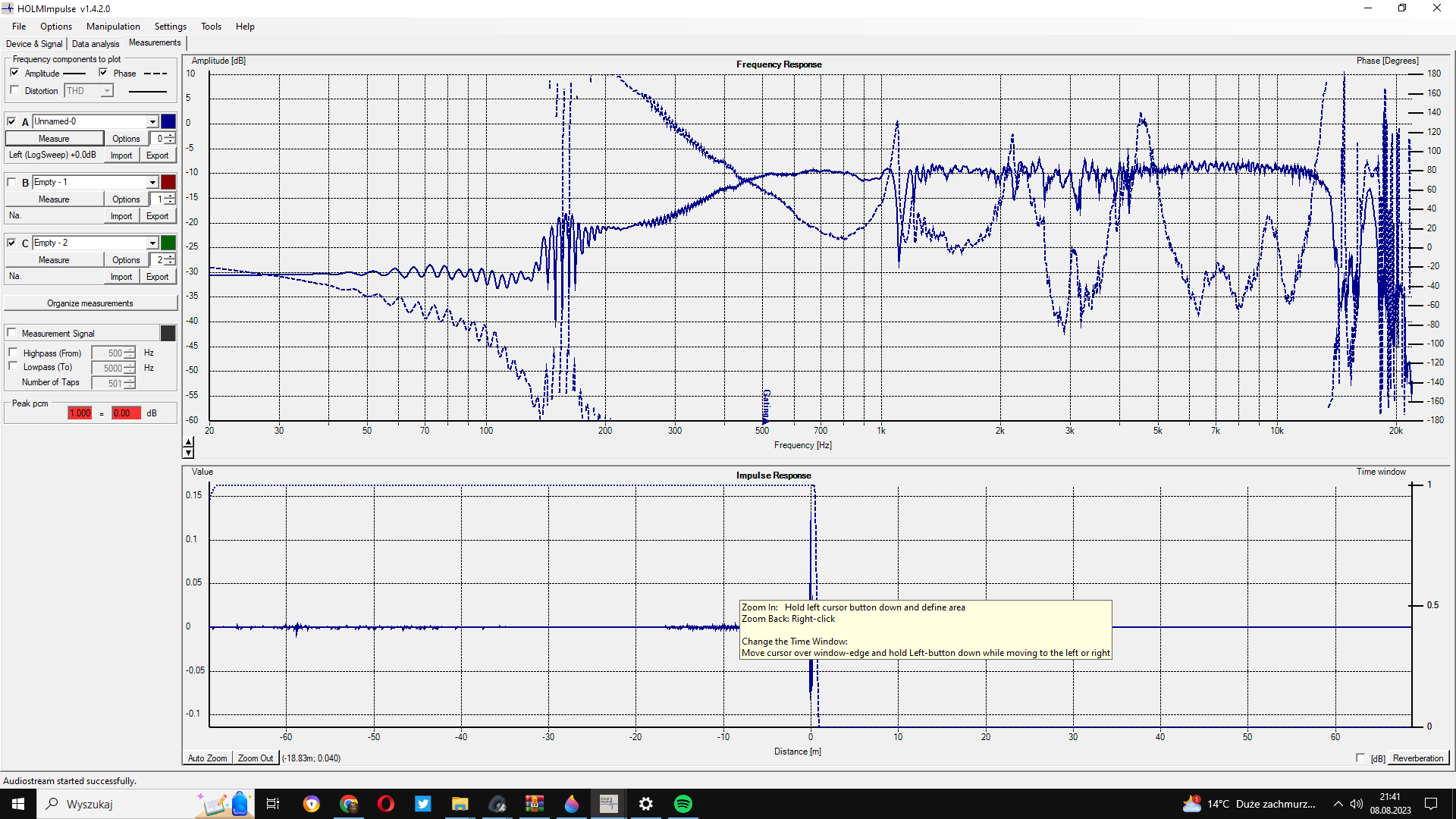Open the taskbar Settings gear icon
This screenshot has width=1456, height=819.
[645, 804]
